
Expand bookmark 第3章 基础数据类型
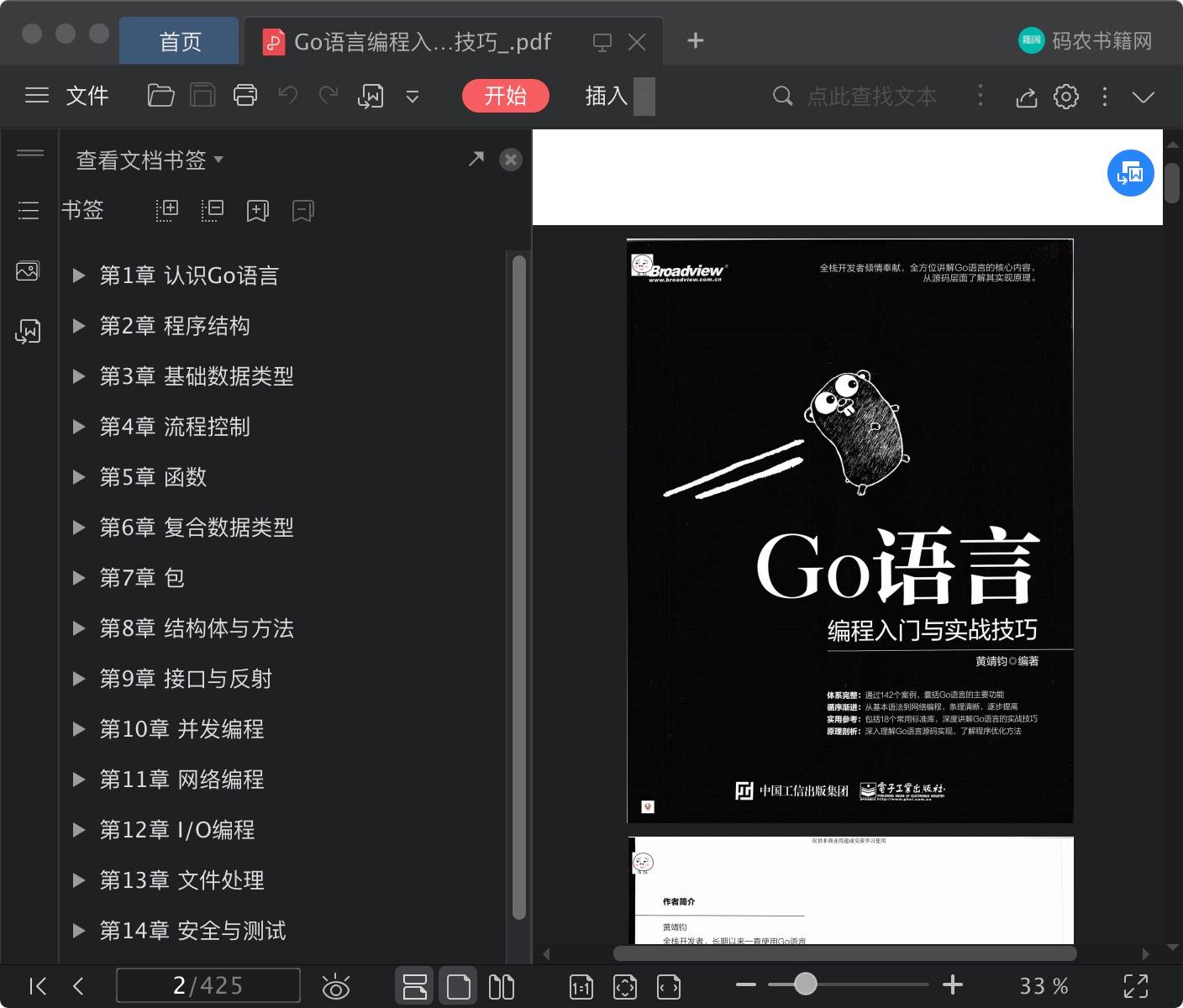pos(78,376)
